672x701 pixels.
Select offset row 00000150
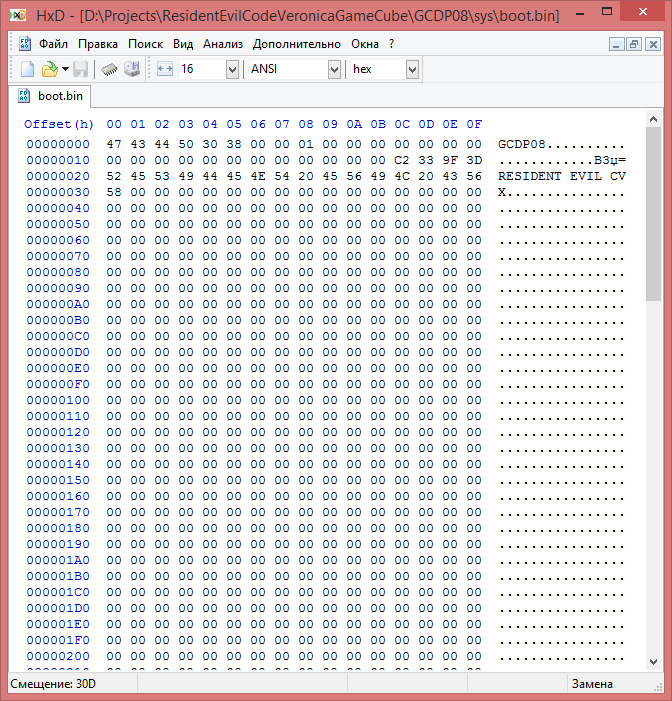(58, 480)
